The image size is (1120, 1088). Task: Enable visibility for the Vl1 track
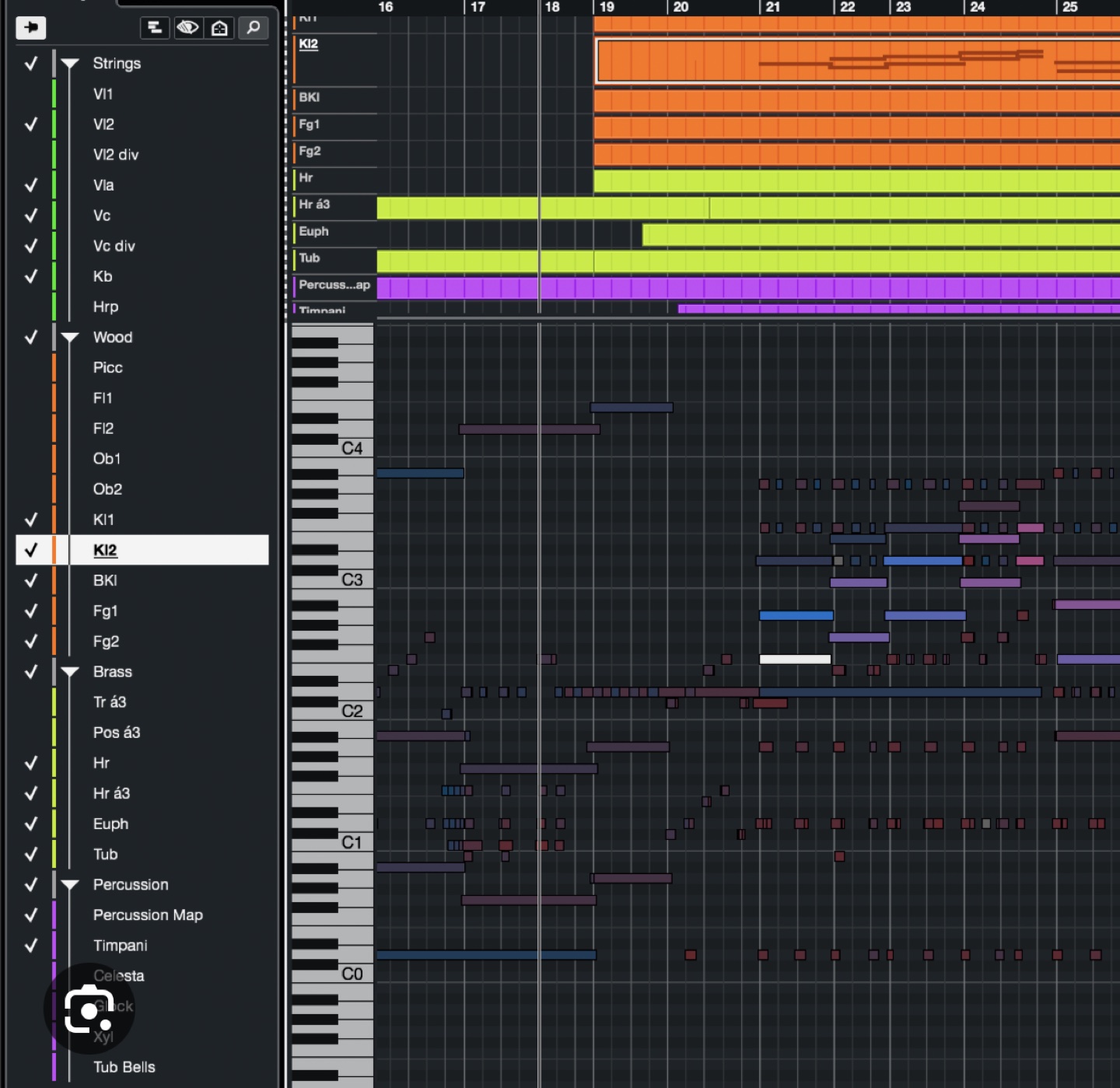click(31, 93)
